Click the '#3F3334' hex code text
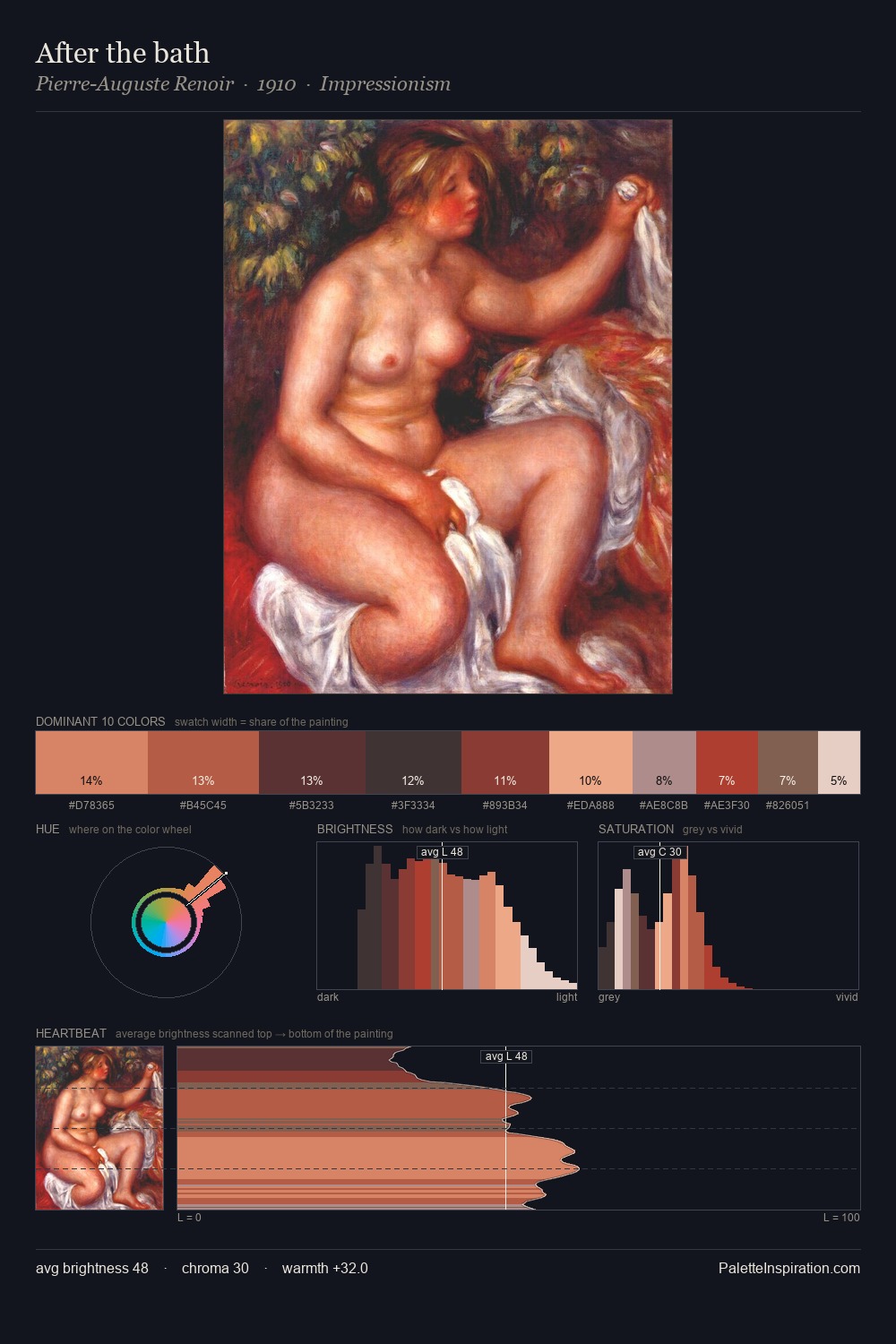The image size is (896, 1344). (x=413, y=806)
